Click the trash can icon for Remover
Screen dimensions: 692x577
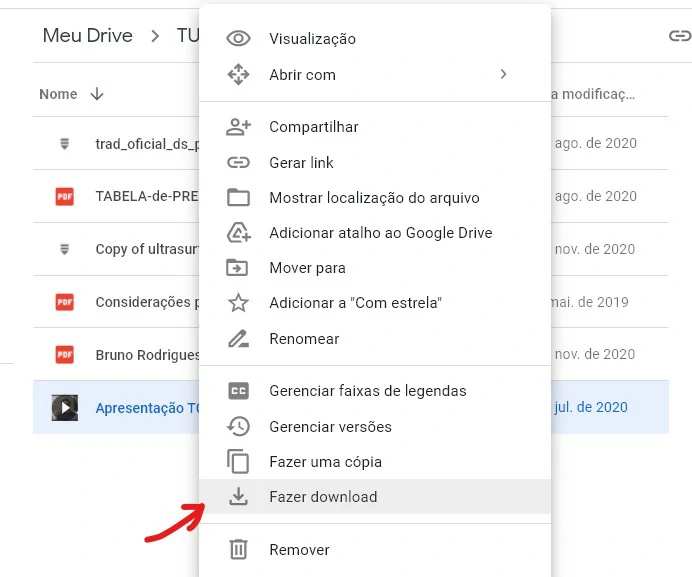click(238, 549)
